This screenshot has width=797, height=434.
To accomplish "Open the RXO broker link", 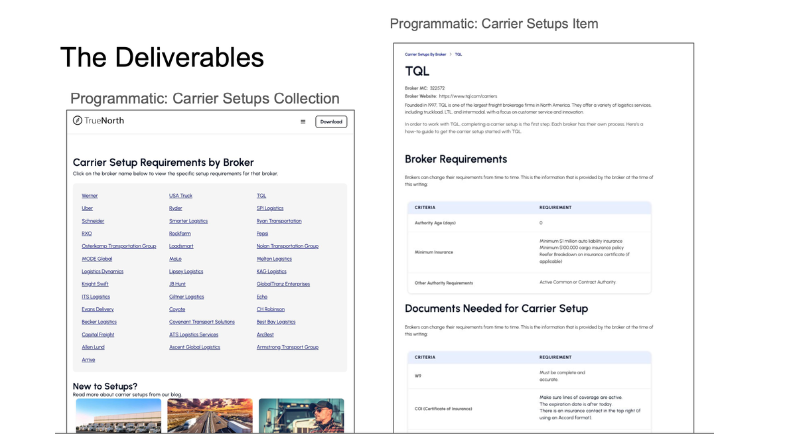I will 86,234.
